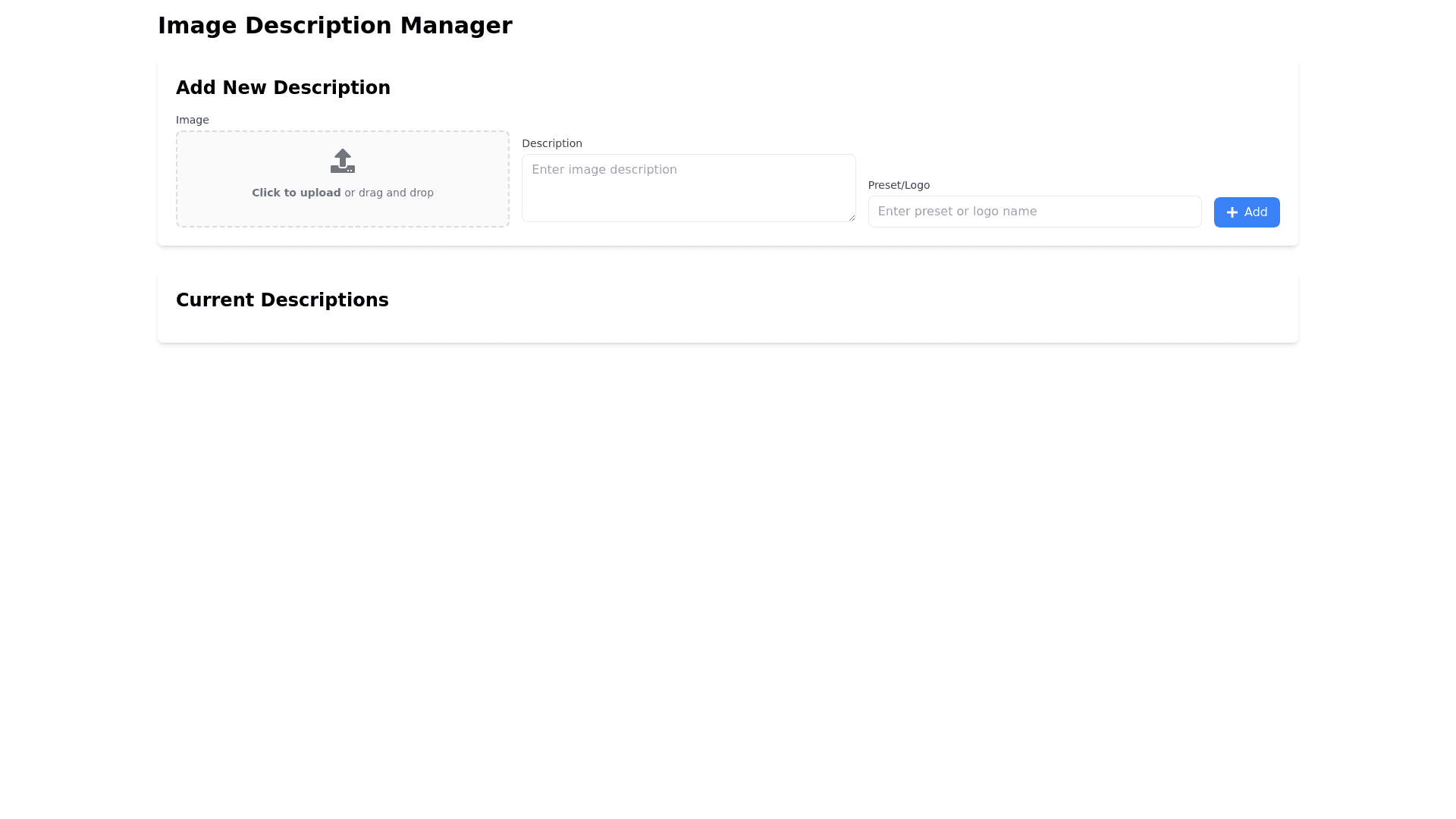Click the 'Enter preset or logo name' placeholder
Screen dimensions: 1456x819
click(x=957, y=212)
